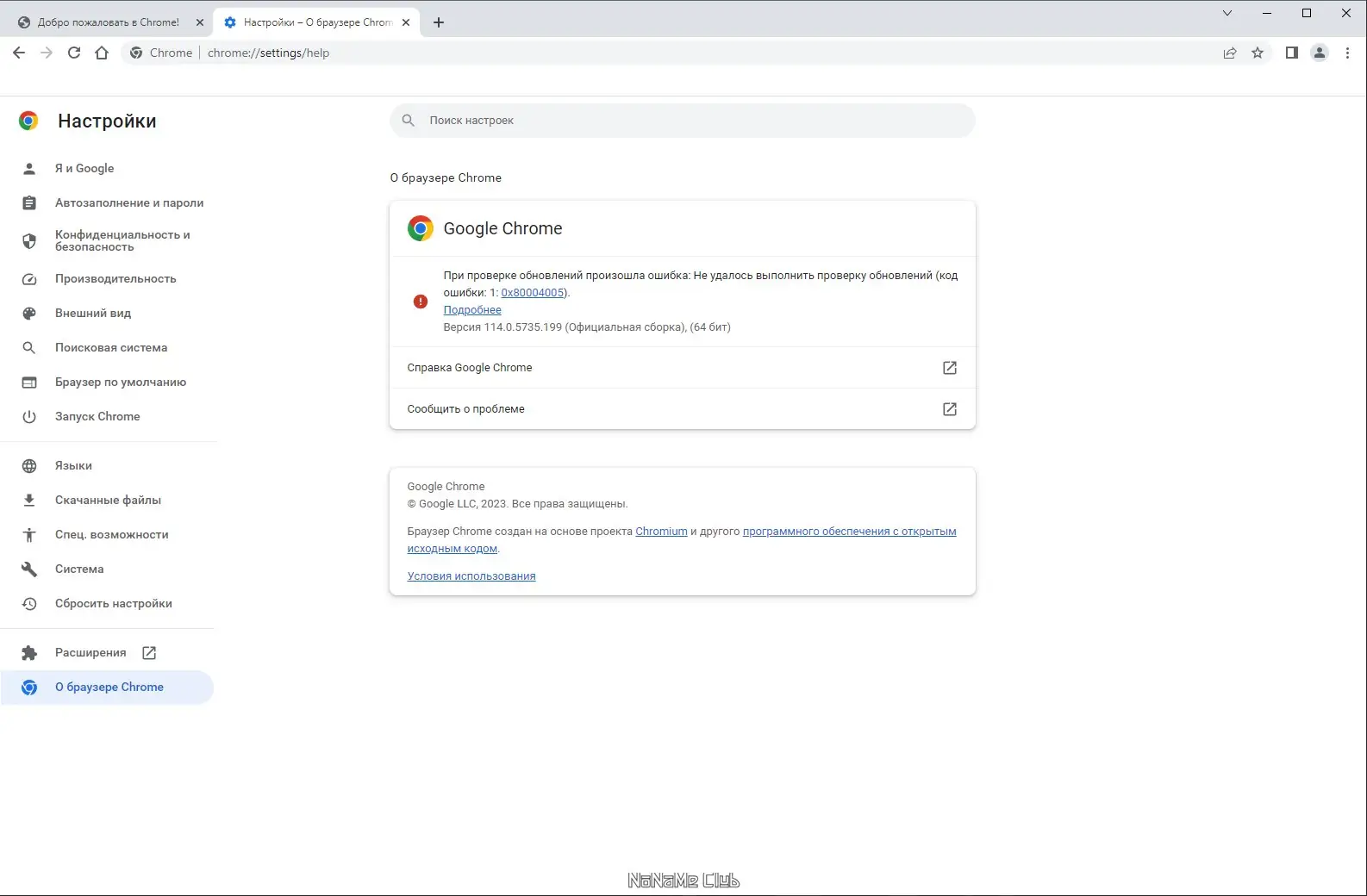The width and height of the screenshot is (1367, 896).
Task: Open the 'Подробнее' link
Action: pyautogui.click(x=472, y=309)
